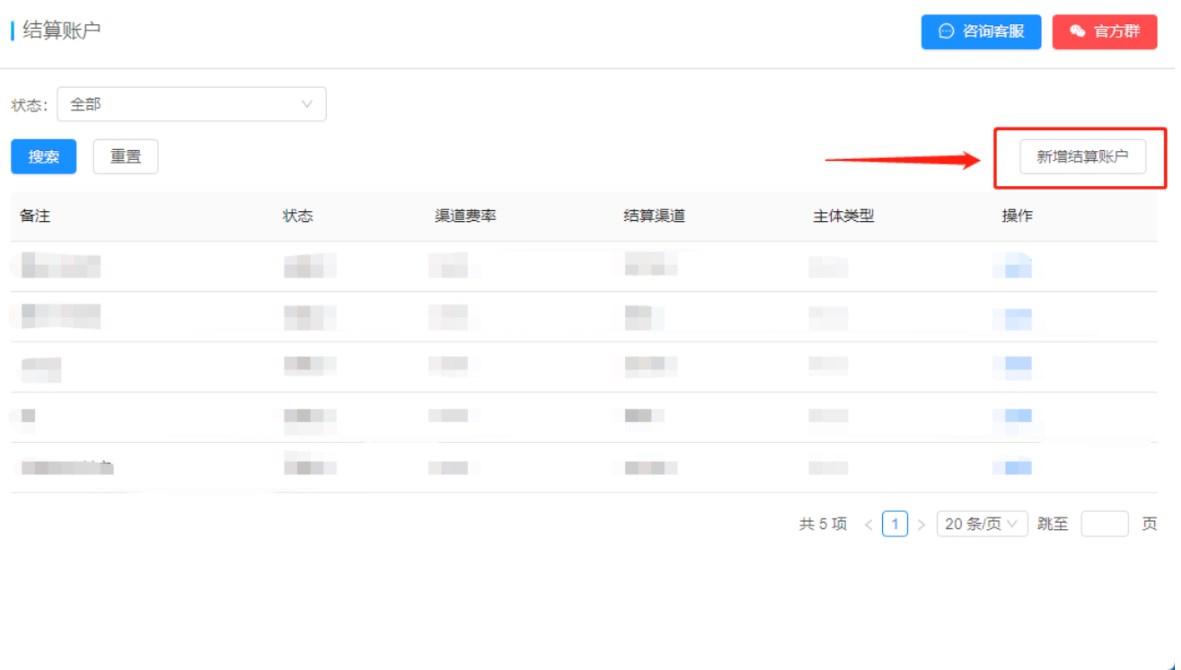Click the 咨询客服 button

click(981, 32)
